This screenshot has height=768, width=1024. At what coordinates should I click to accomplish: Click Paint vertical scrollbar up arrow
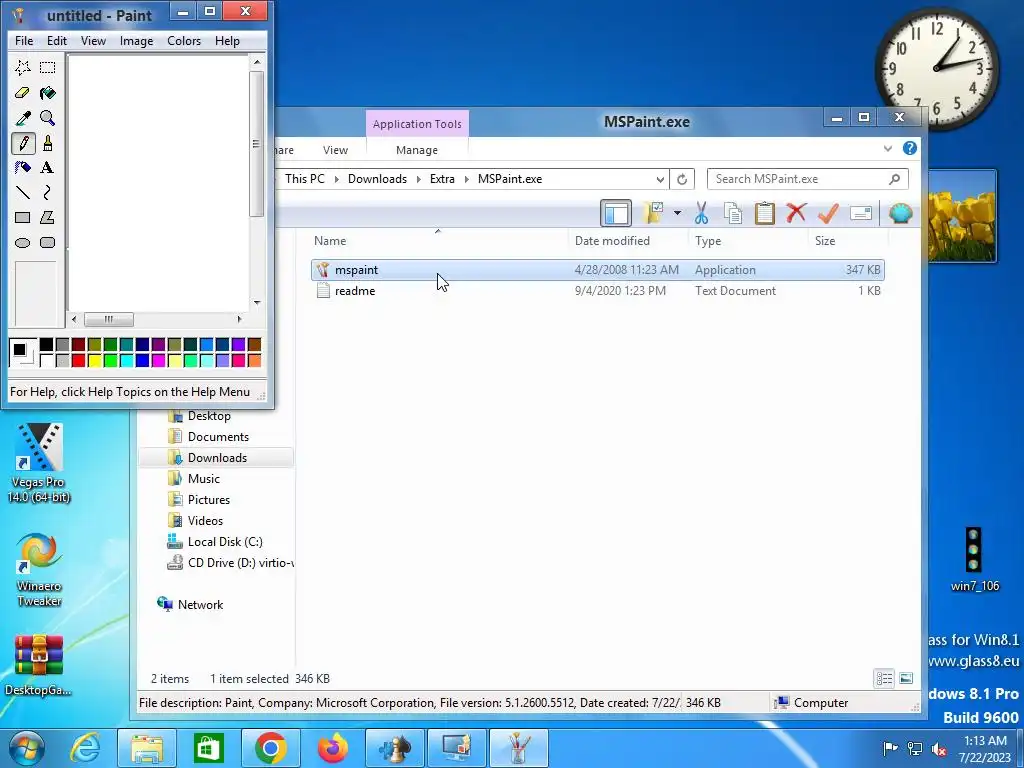coord(257,62)
